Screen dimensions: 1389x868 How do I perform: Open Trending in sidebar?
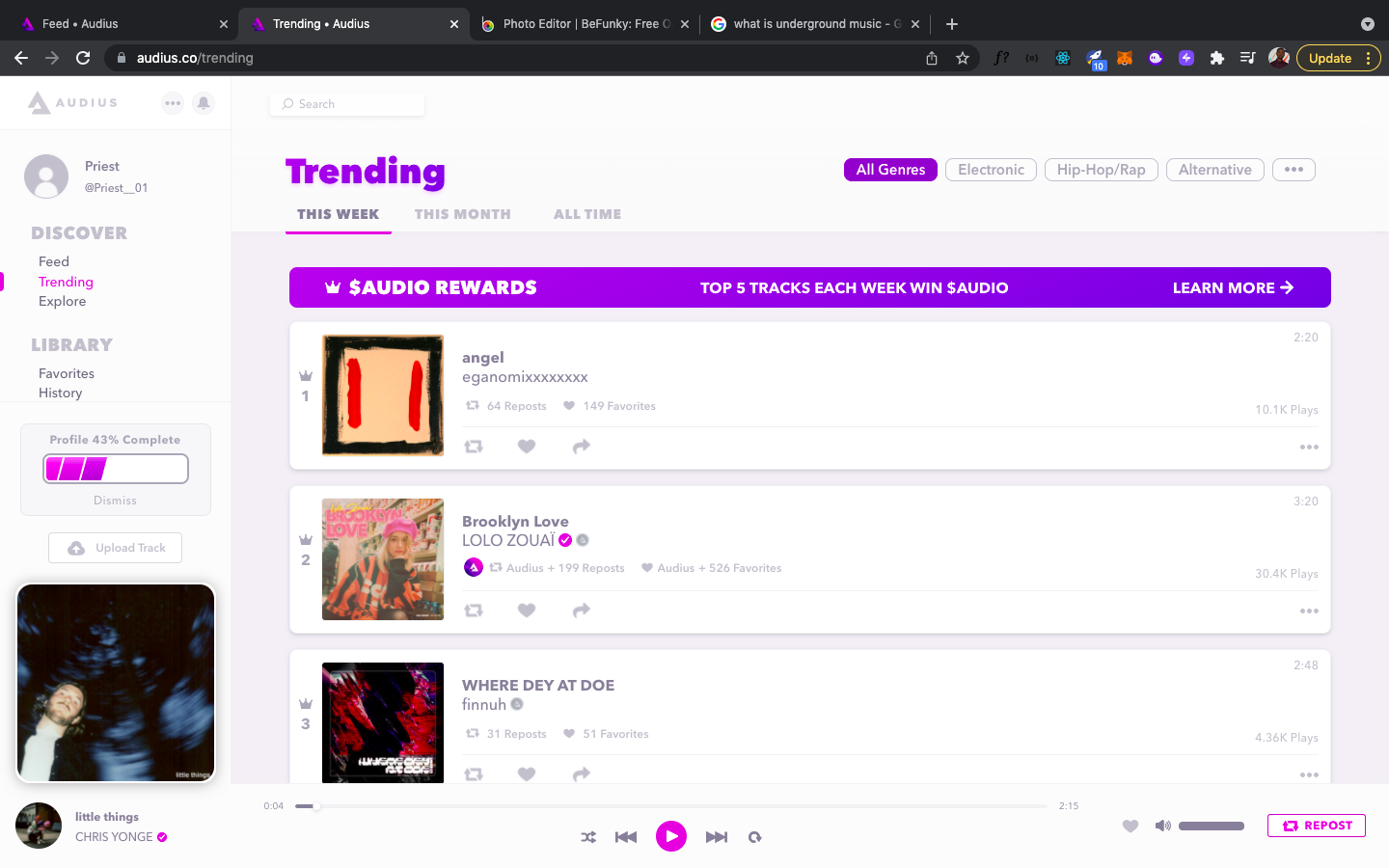coord(66,282)
